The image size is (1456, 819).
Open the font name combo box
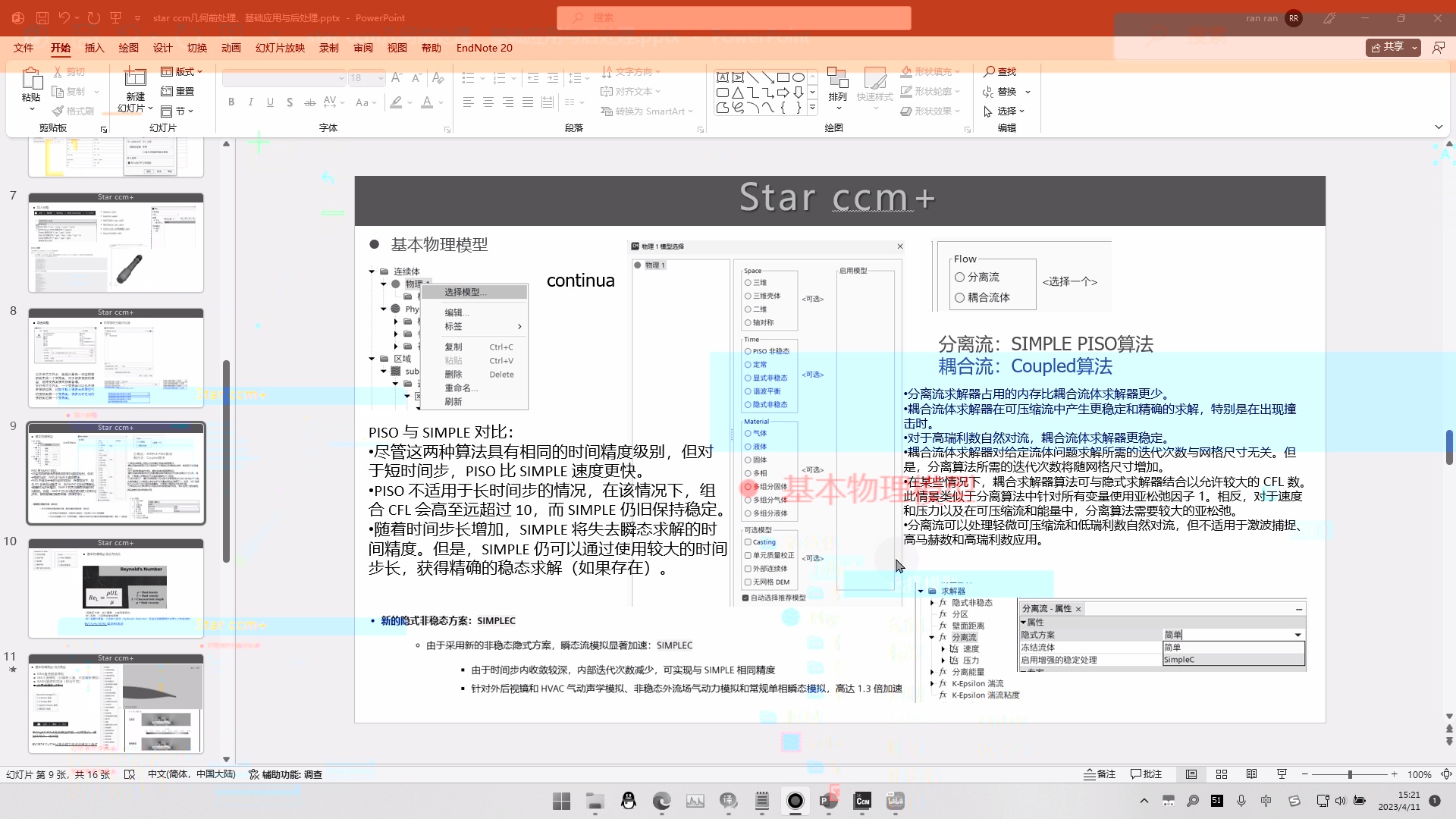(284, 78)
